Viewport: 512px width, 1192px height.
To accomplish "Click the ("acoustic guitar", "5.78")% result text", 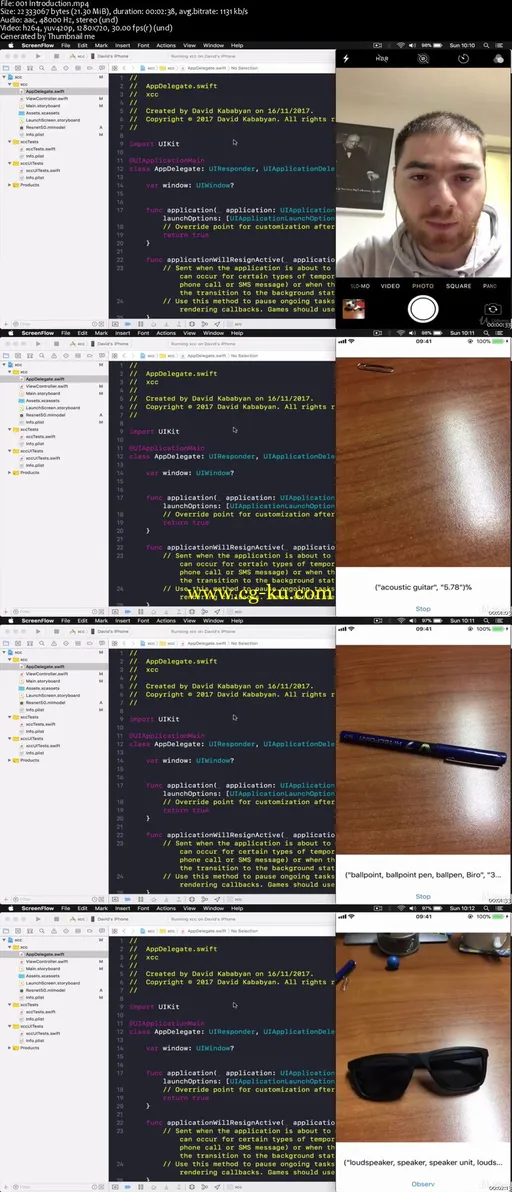I will (423, 589).
